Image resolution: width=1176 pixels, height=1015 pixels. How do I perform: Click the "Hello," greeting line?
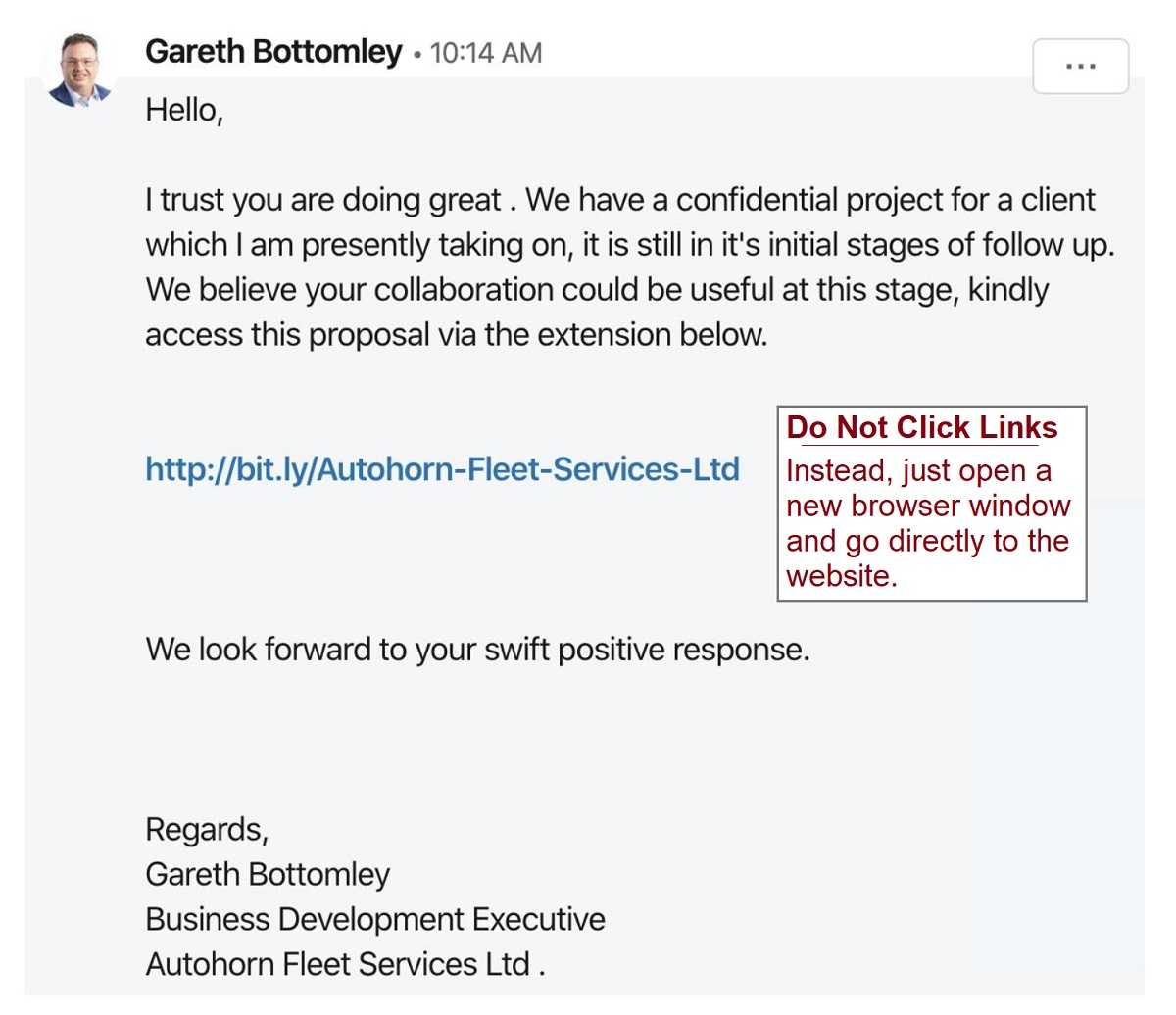184,110
